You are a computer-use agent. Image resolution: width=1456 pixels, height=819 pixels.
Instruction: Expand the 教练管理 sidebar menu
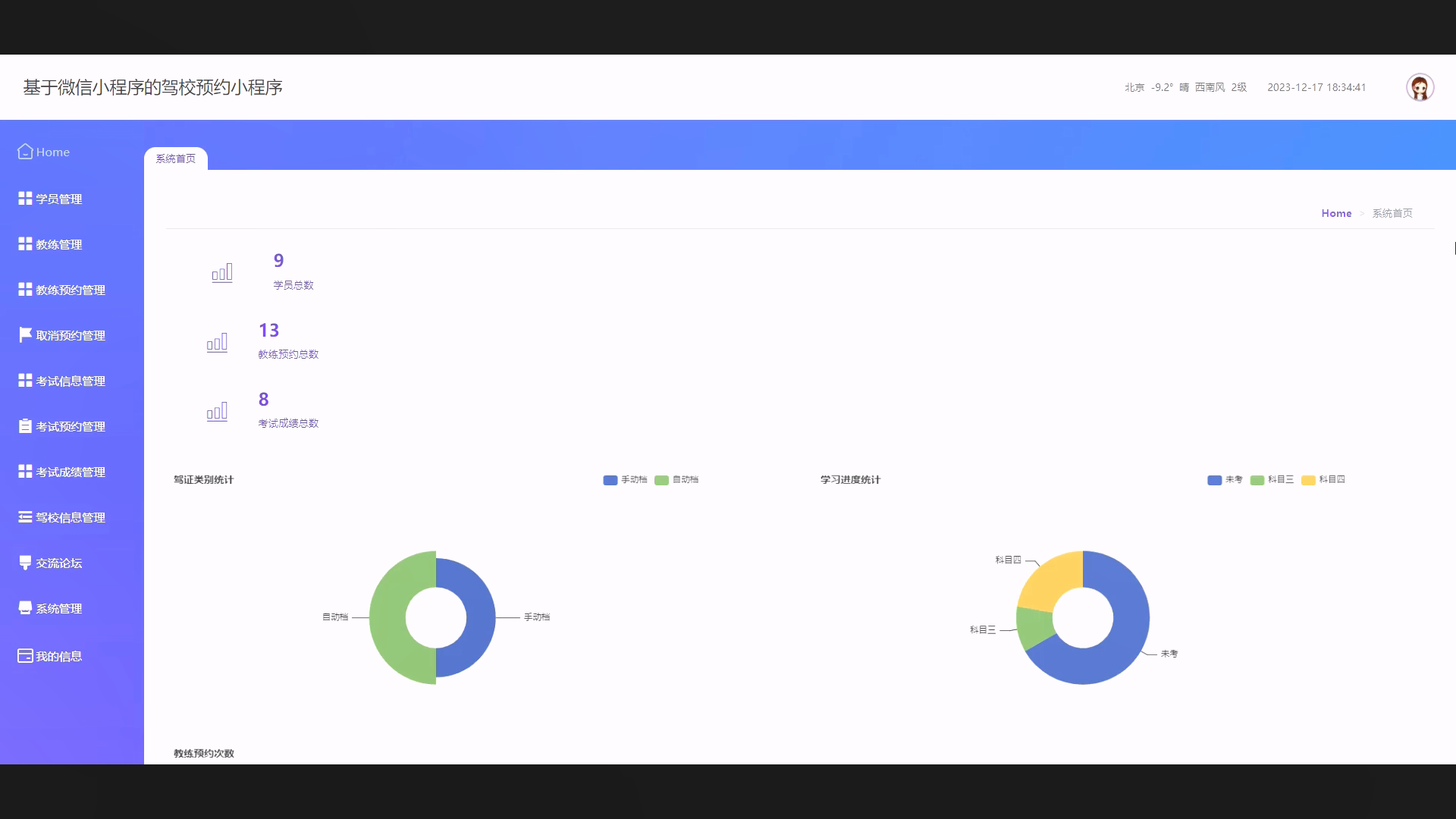click(59, 244)
